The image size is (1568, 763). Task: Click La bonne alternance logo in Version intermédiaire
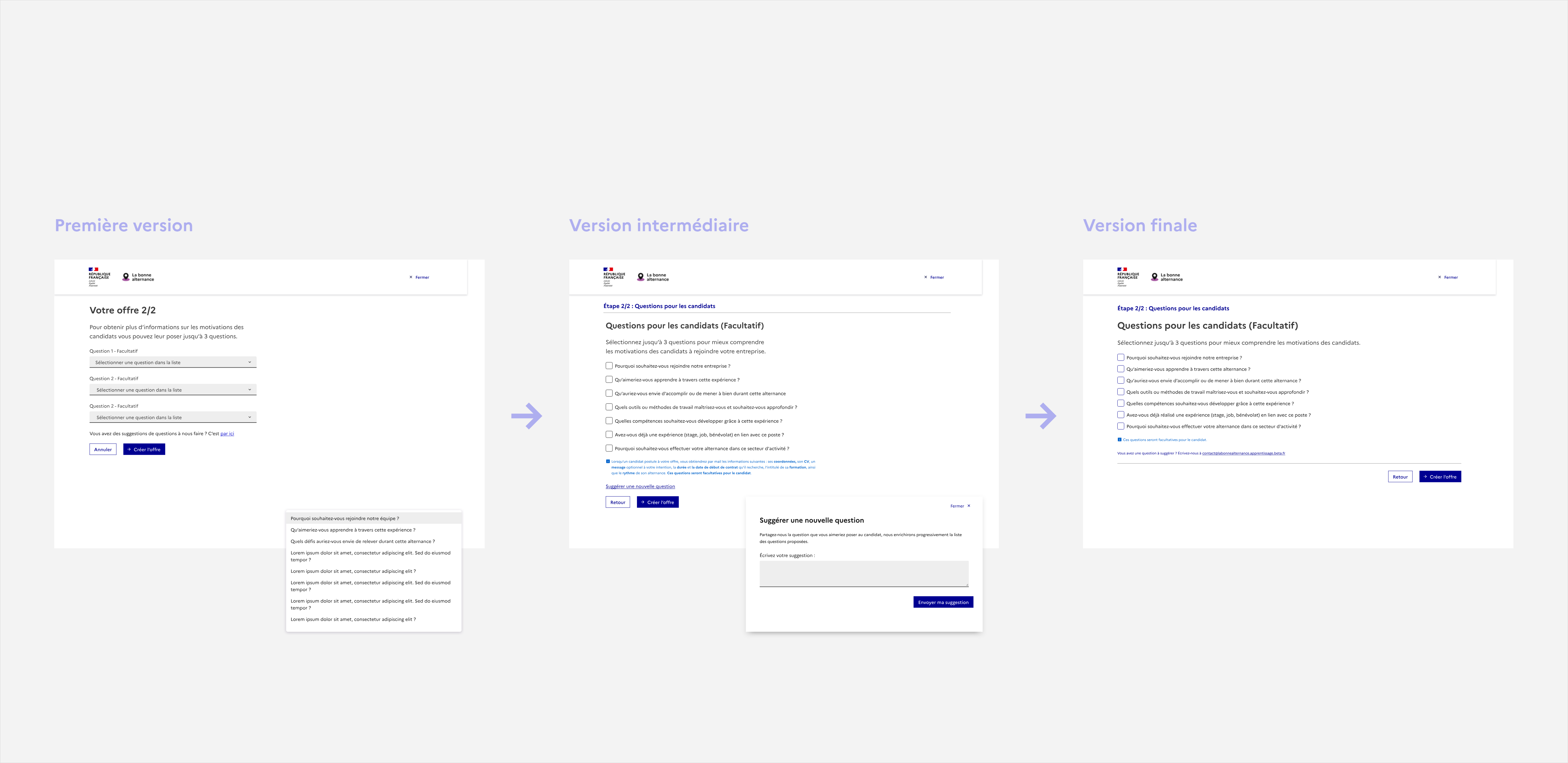[x=653, y=277]
